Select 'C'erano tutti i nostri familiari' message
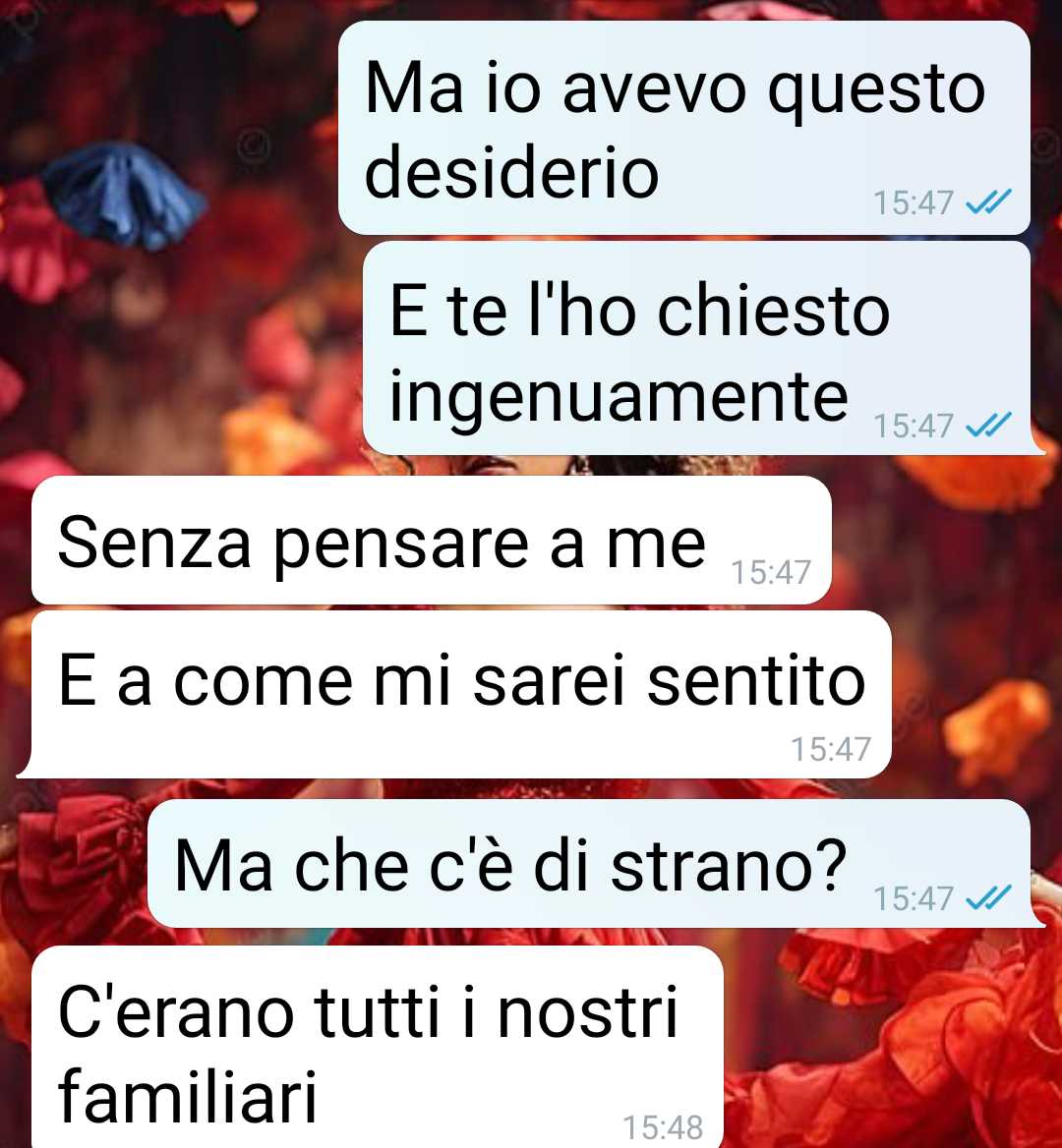 (378, 1047)
